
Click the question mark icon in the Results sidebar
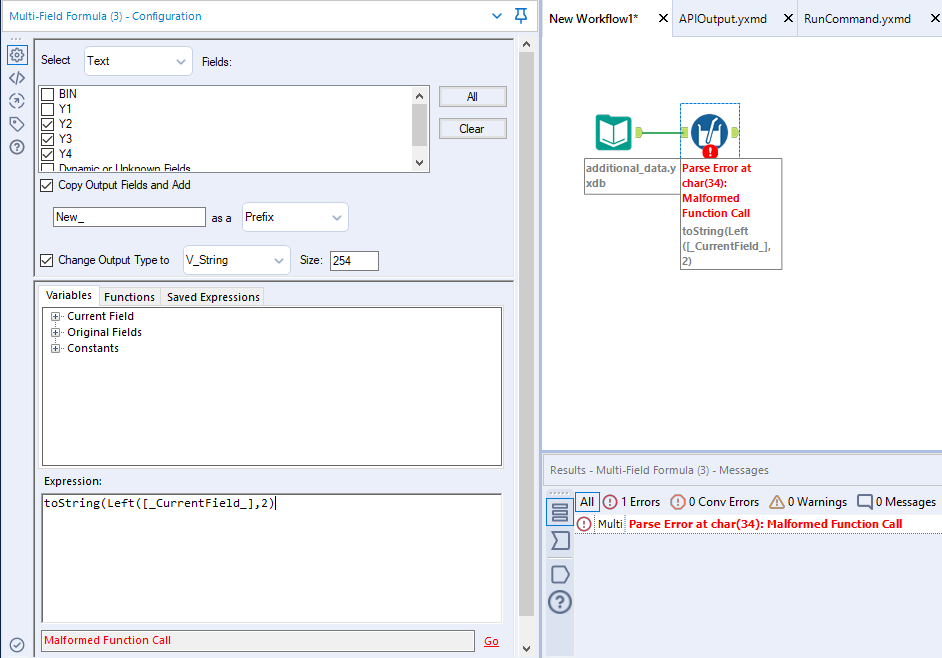point(559,602)
